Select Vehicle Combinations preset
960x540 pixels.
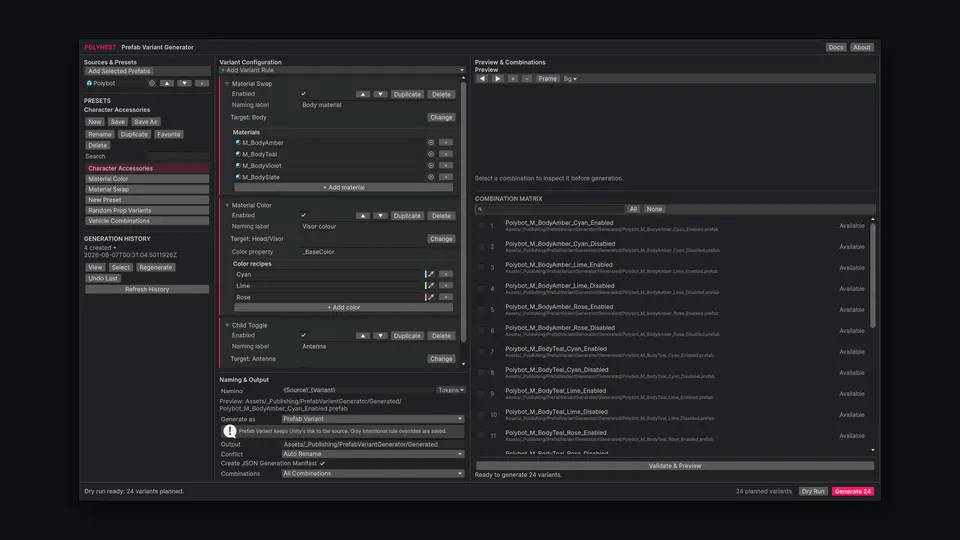[147, 220]
